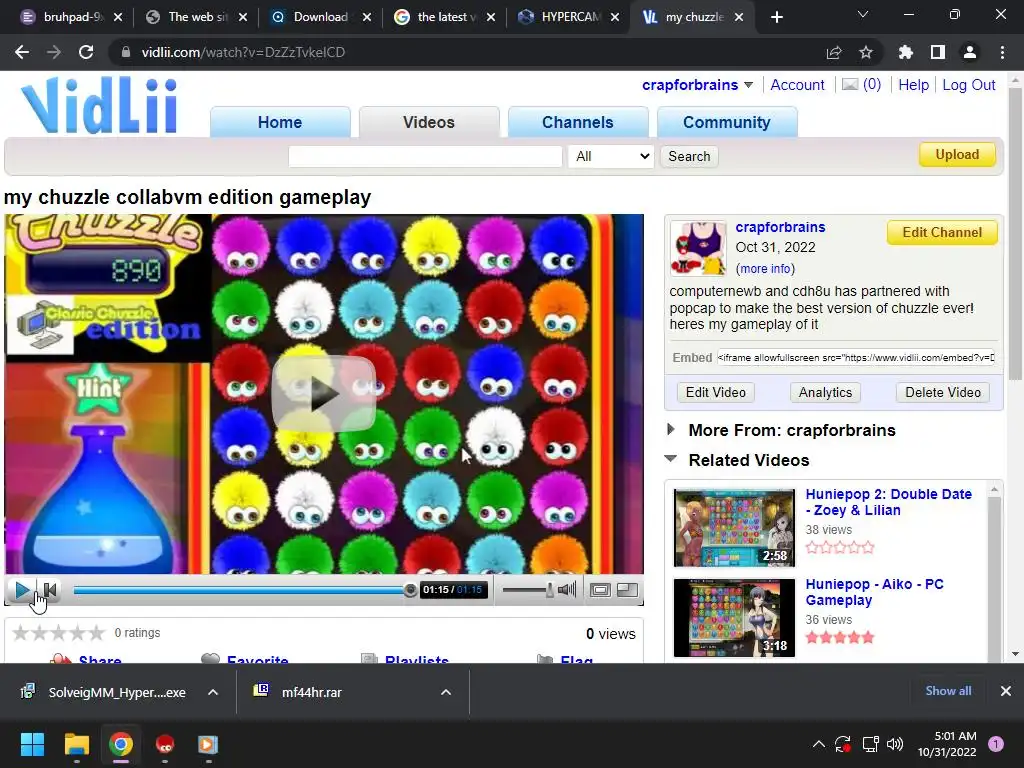Open the Community tab
Viewport: 1024px width, 768px height.
tap(727, 122)
